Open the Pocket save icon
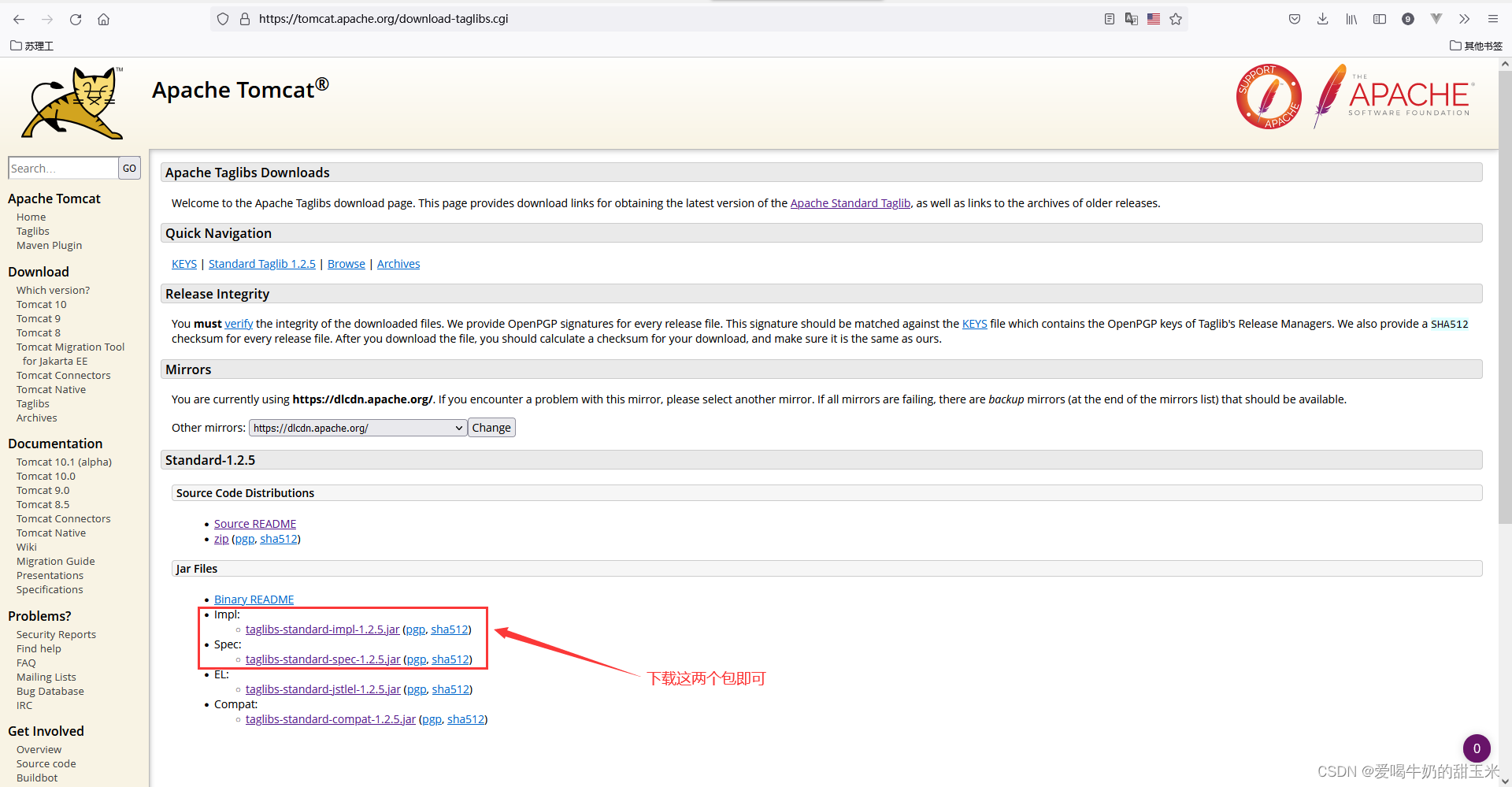 [1295, 19]
